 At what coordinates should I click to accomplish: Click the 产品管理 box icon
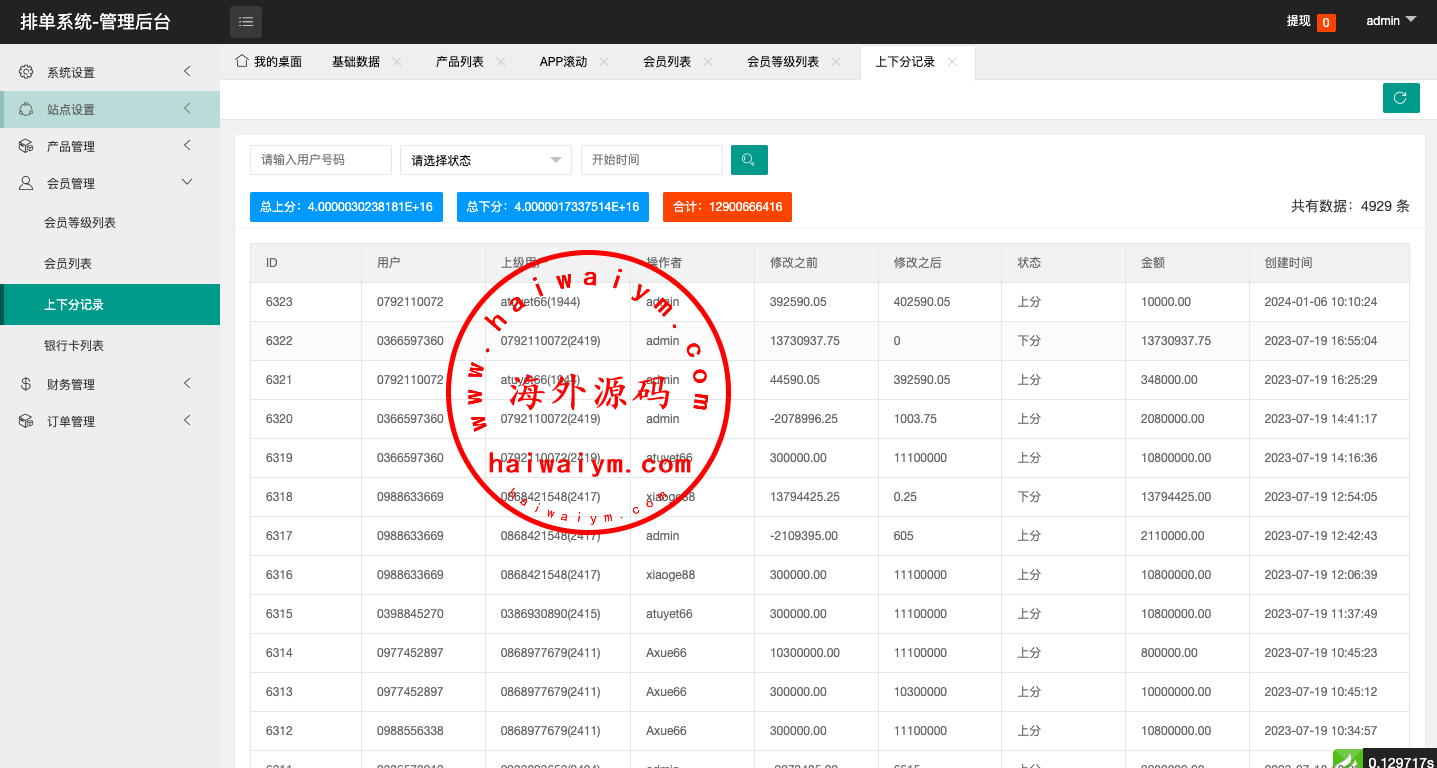click(x=26, y=146)
